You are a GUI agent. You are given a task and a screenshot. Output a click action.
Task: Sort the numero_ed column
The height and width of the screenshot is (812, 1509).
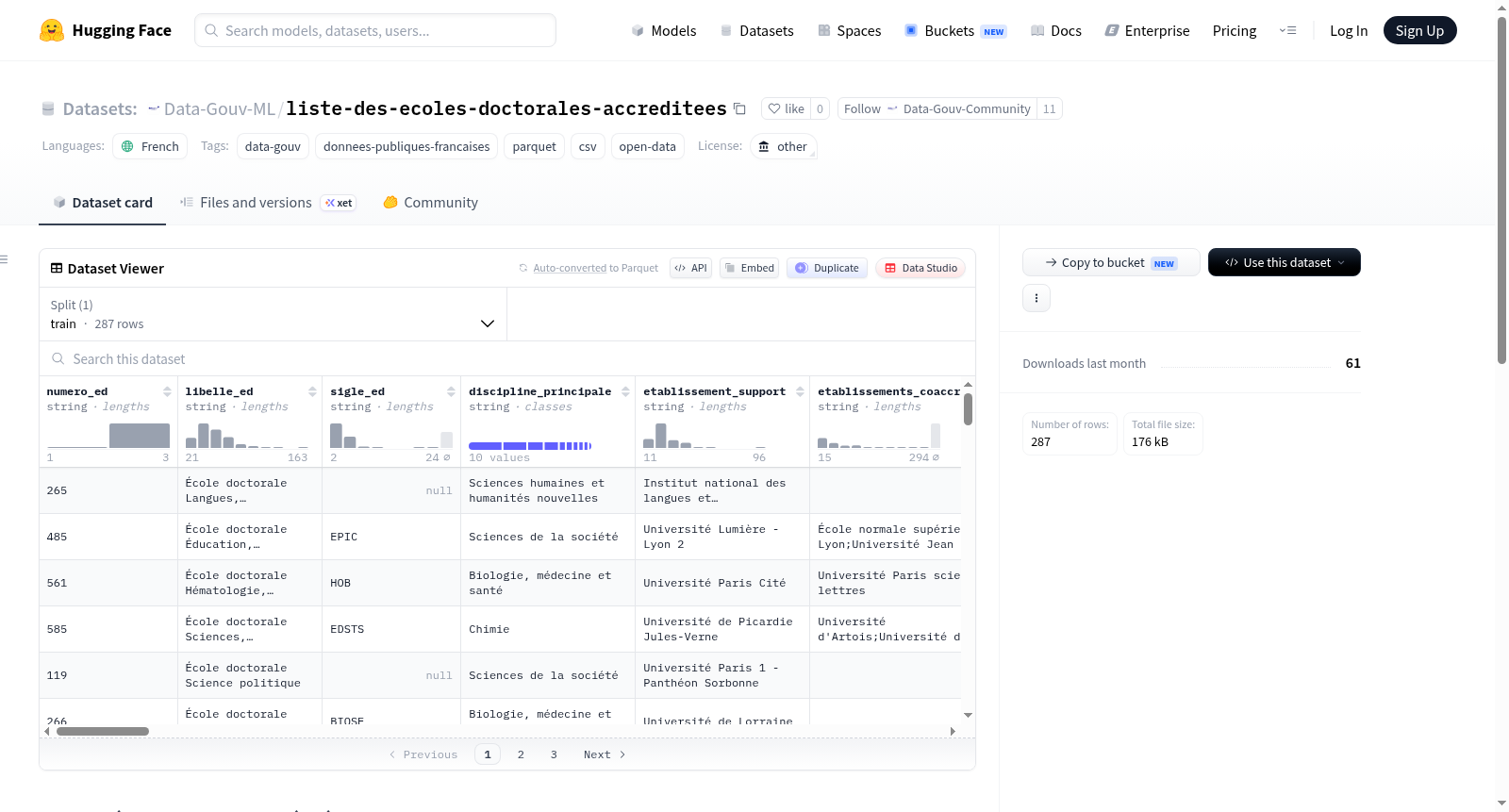pyautogui.click(x=167, y=391)
